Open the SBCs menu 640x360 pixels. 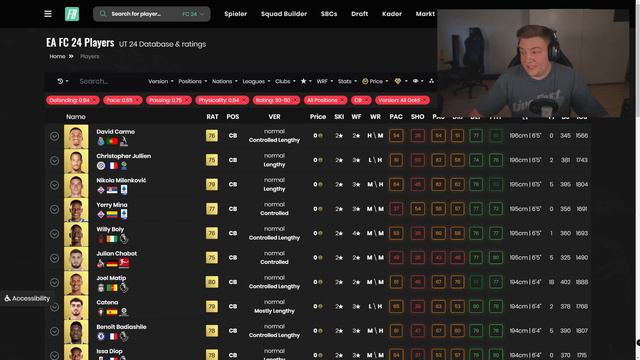click(329, 14)
